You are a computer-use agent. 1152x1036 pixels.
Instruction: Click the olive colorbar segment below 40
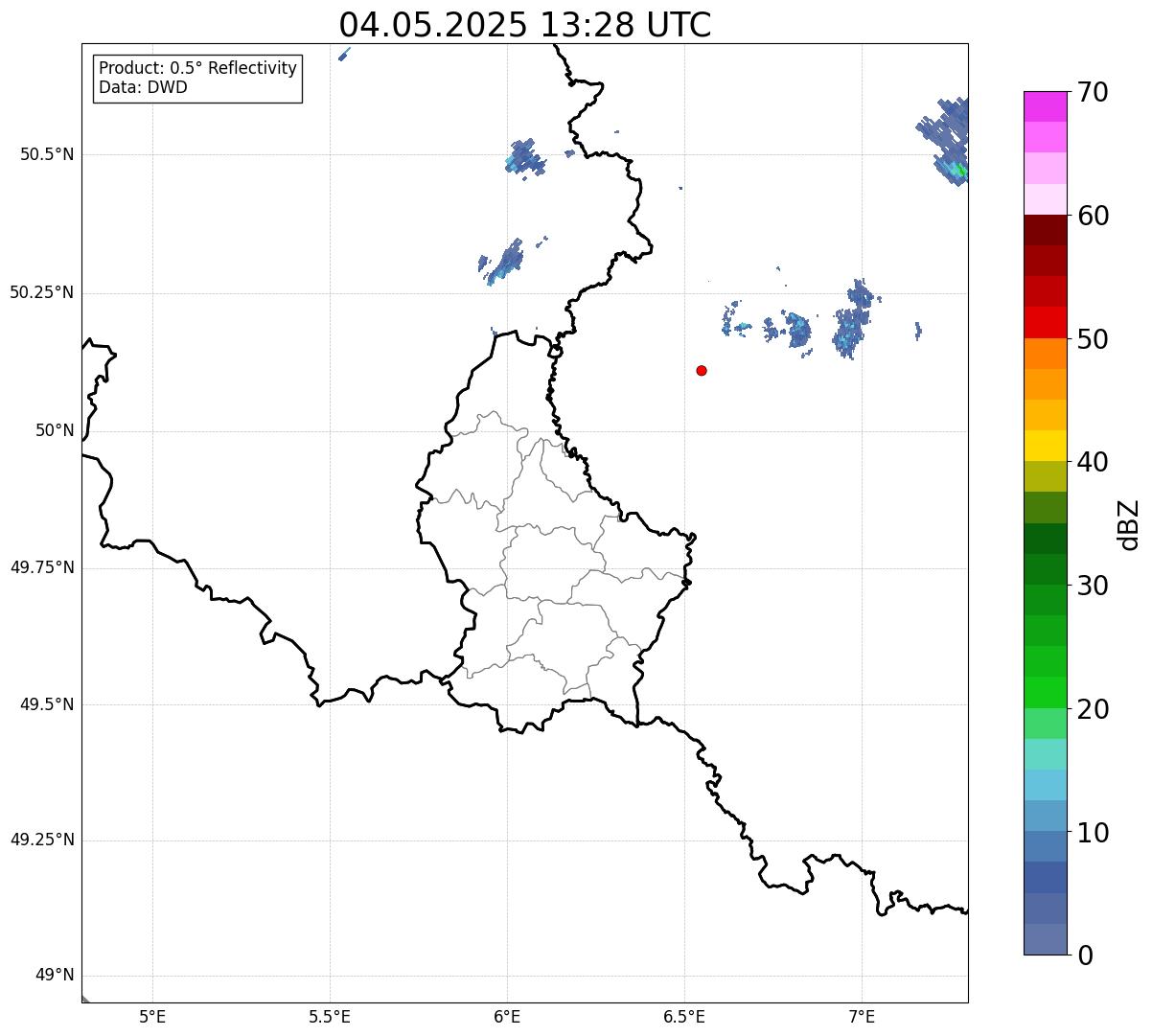(1045, 476)
